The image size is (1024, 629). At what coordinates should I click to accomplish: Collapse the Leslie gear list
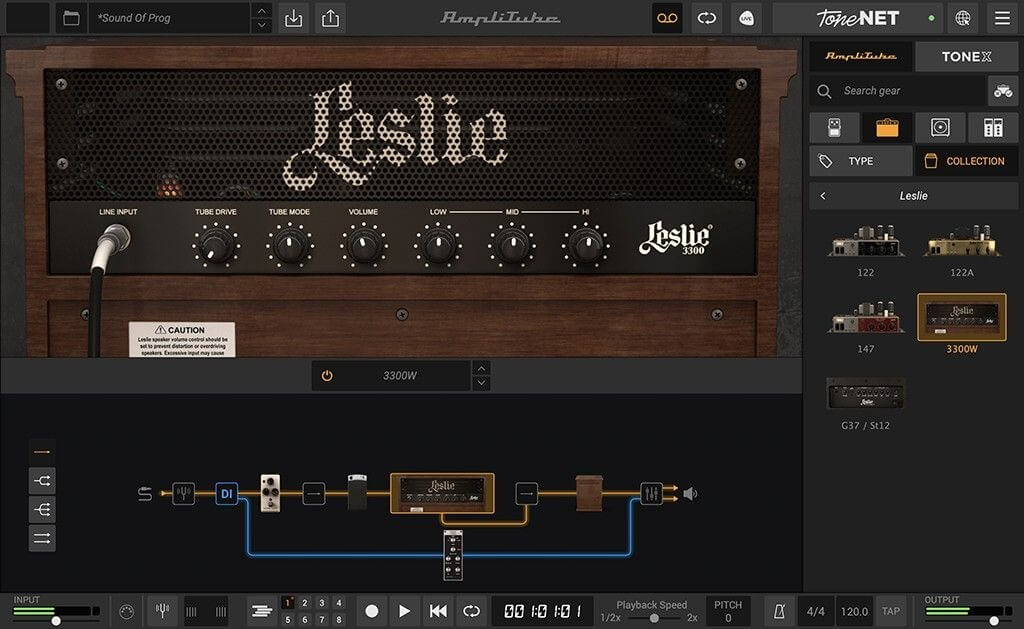pyautogui.click(x=825, y=195)
